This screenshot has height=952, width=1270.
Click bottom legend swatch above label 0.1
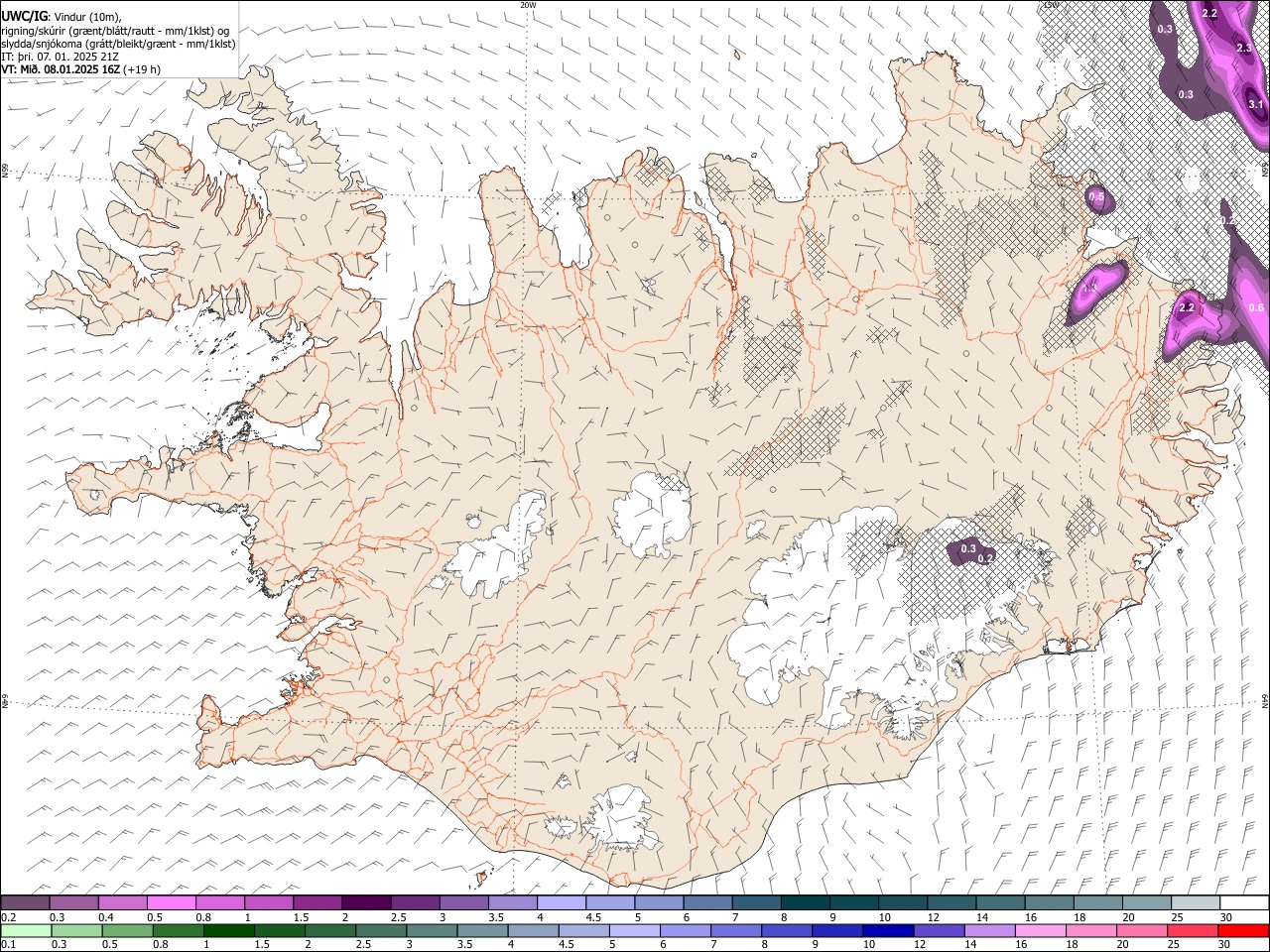26,930
